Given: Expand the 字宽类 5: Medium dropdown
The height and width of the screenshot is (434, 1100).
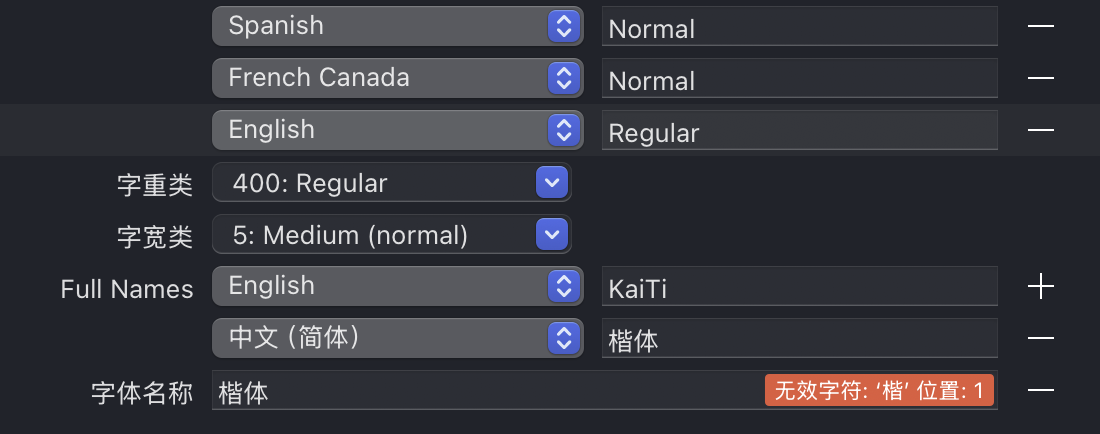Looking at the screenshot, I should pos(391,235).
